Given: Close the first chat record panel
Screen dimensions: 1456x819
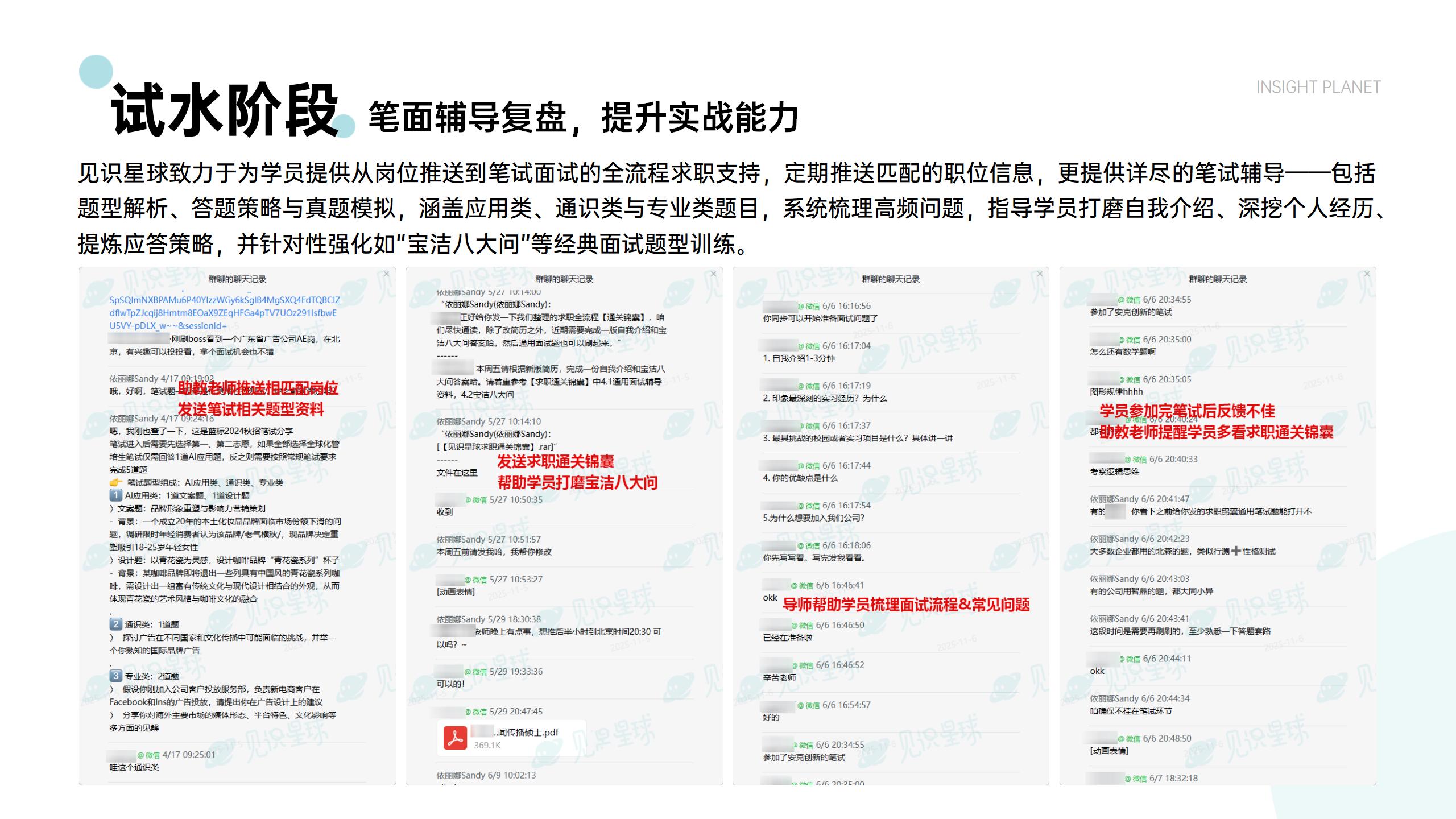Looking at the screenshot, I should 387,274.
